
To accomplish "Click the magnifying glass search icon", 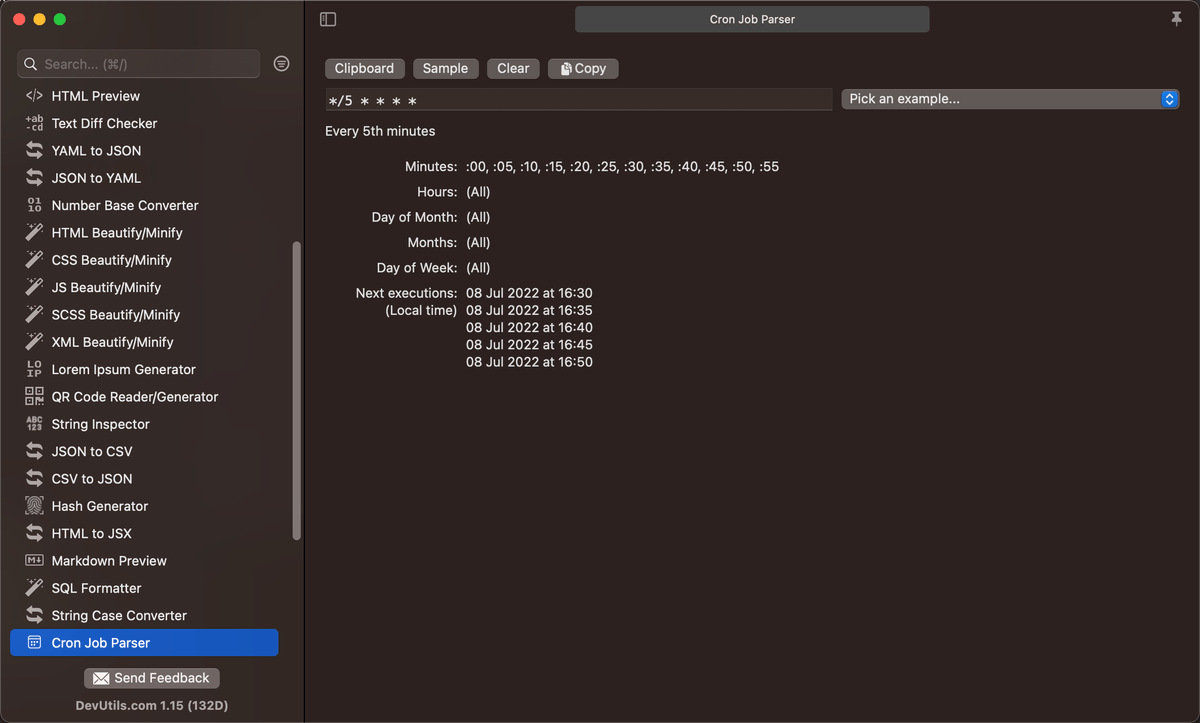I will [31, 64].
